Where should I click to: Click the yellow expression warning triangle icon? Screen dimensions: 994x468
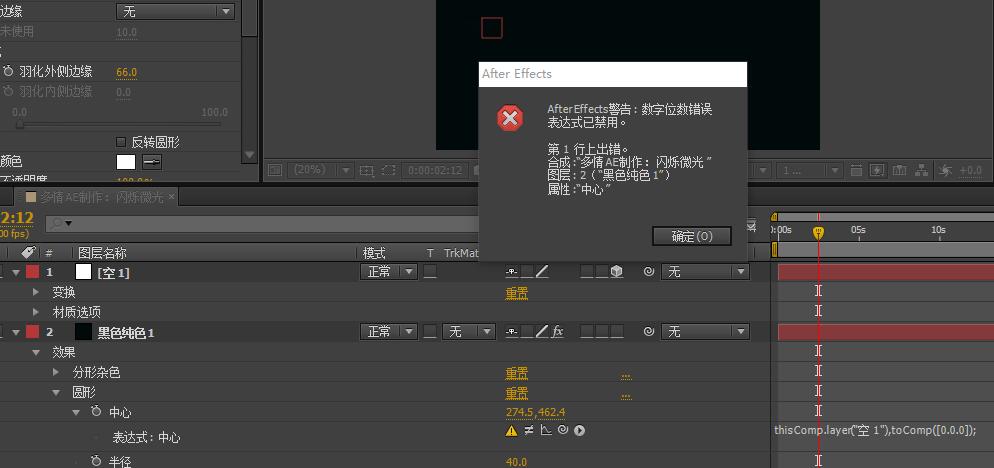[511, 431]
